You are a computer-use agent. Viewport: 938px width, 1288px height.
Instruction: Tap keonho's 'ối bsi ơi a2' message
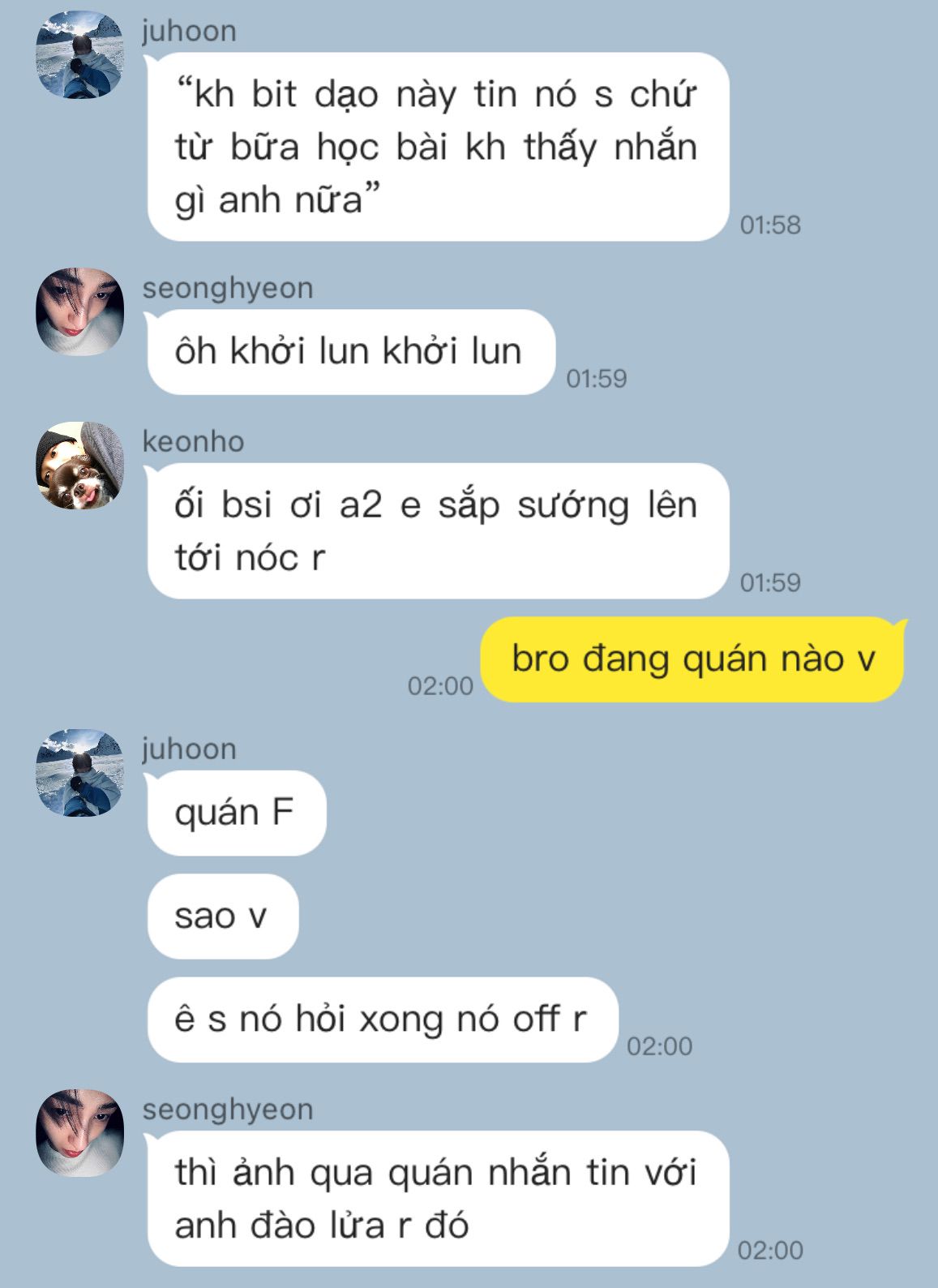(x=438, y=531)
